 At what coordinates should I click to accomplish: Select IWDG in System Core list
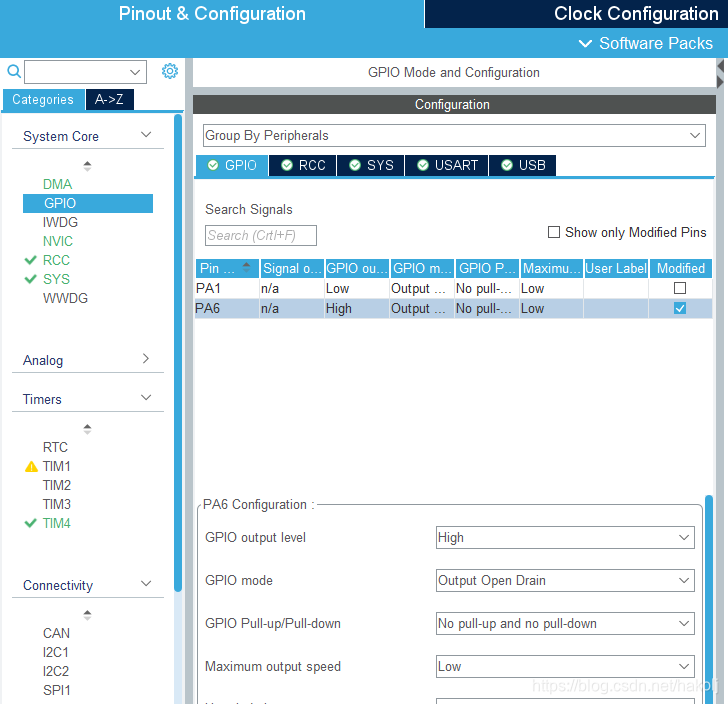(60, 222)
